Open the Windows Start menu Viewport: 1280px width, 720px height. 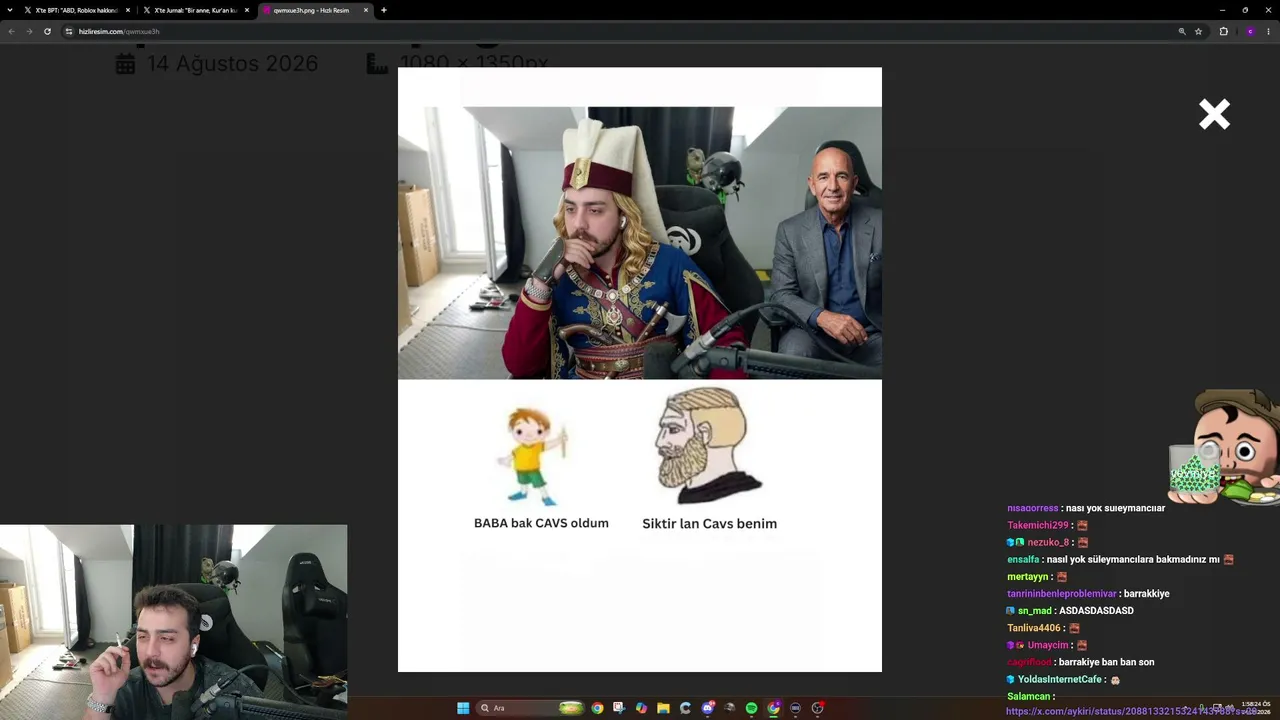point(463,708)
